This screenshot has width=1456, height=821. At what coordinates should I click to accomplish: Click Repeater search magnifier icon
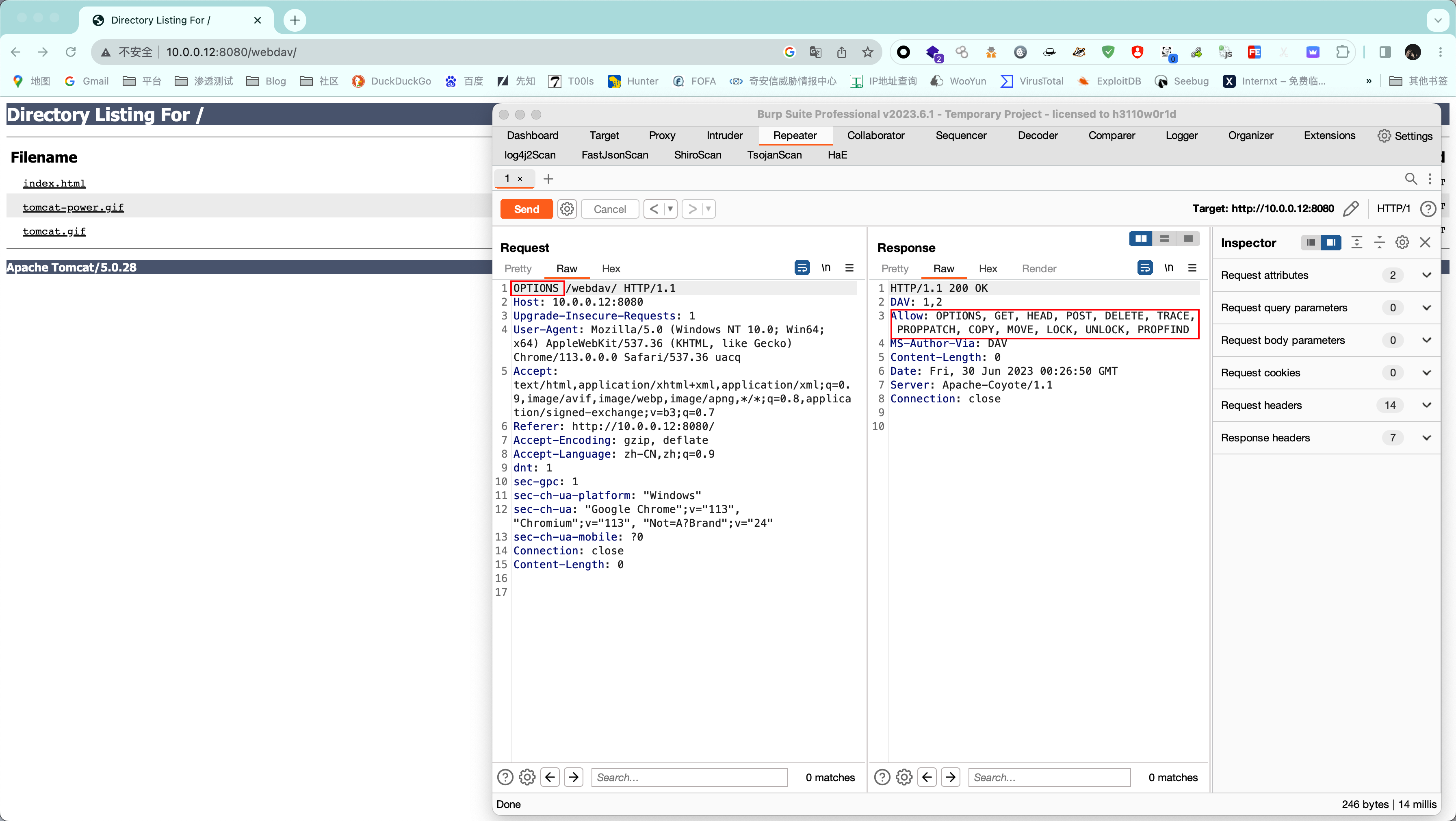[1411, 179]
